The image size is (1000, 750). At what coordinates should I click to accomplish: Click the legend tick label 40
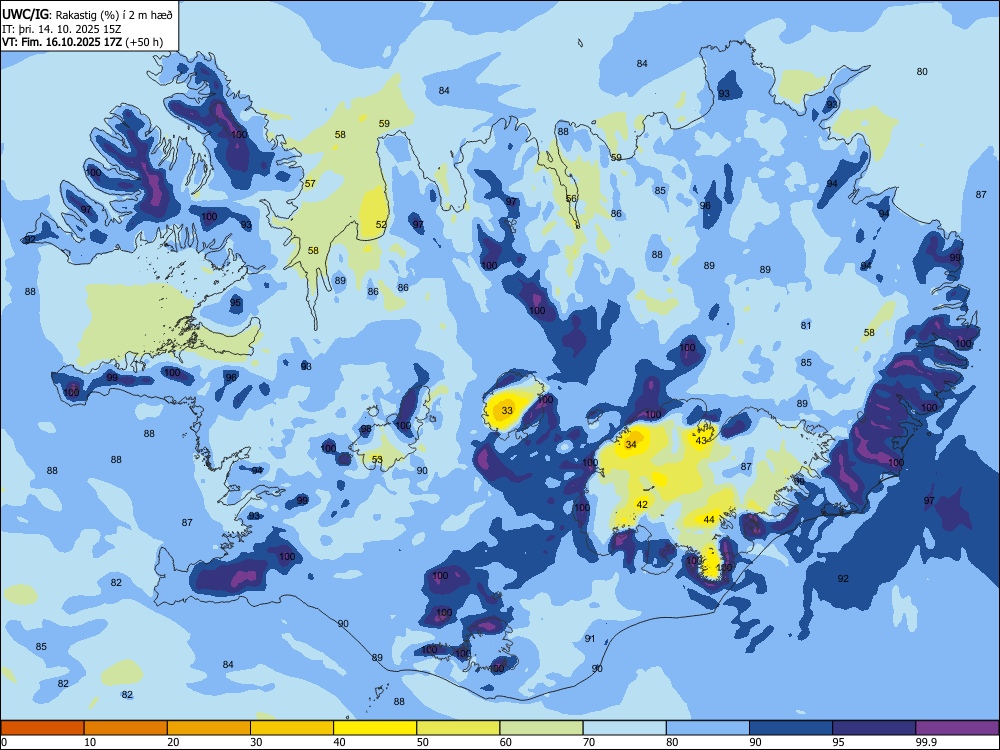click(340, 742)
